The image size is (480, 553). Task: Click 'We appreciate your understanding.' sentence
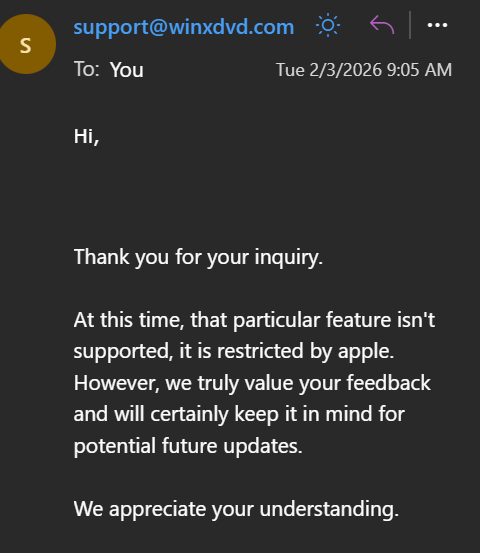pos(236,509)
